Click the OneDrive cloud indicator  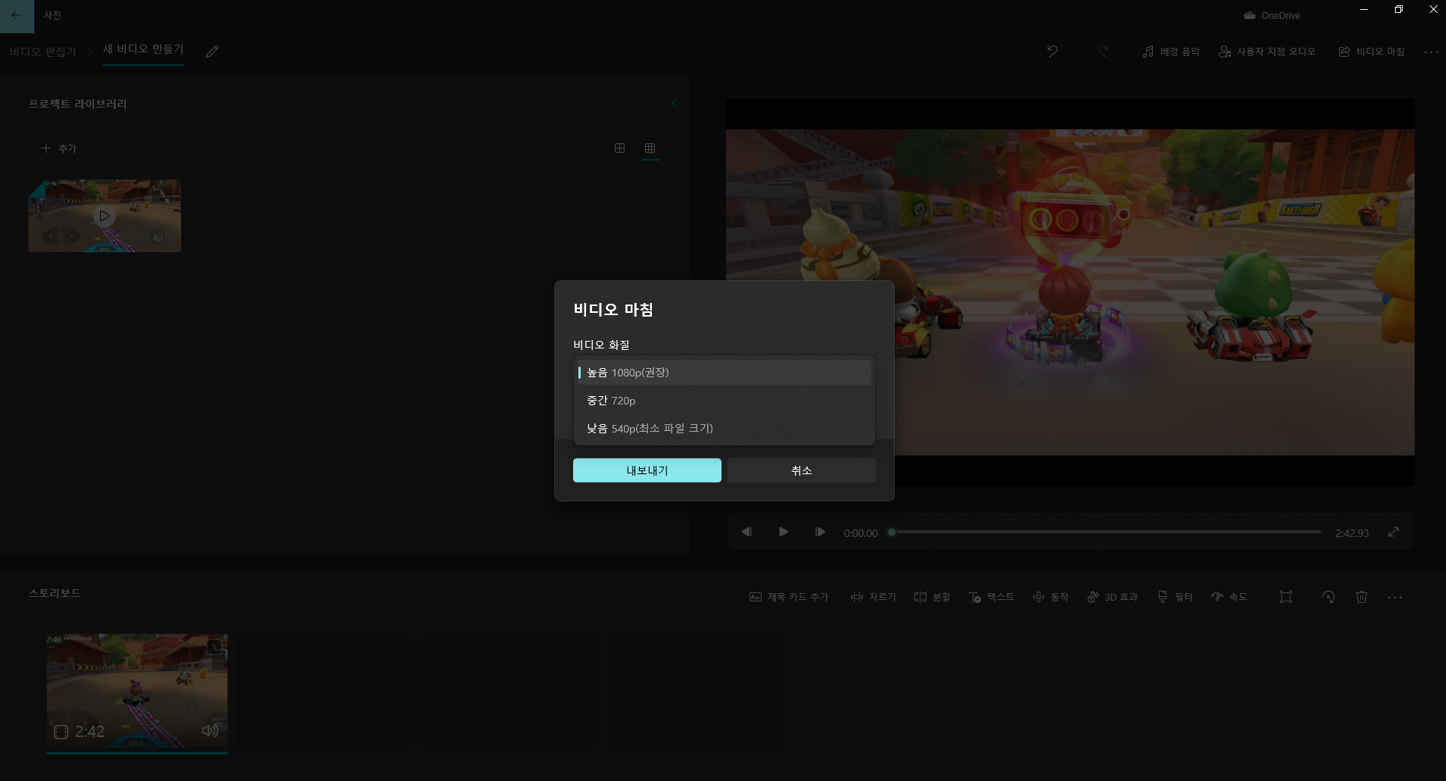pyautogui.click(x=1272, y=16)
